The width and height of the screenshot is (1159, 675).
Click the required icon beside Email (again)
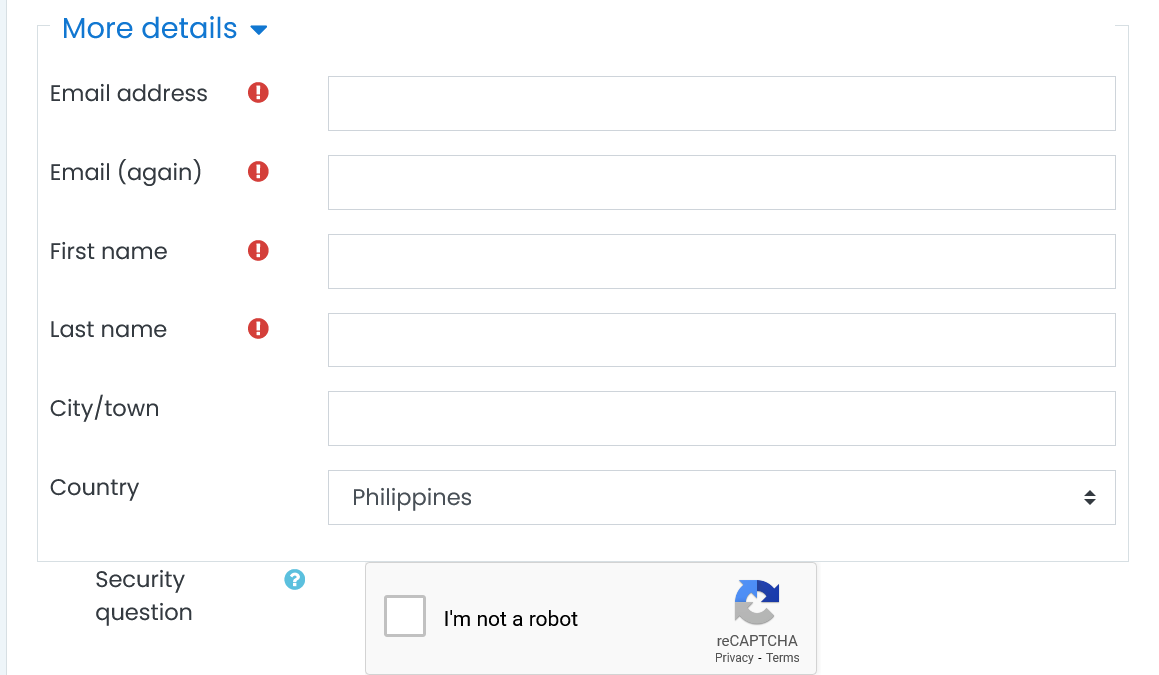[x=258, y=171]
